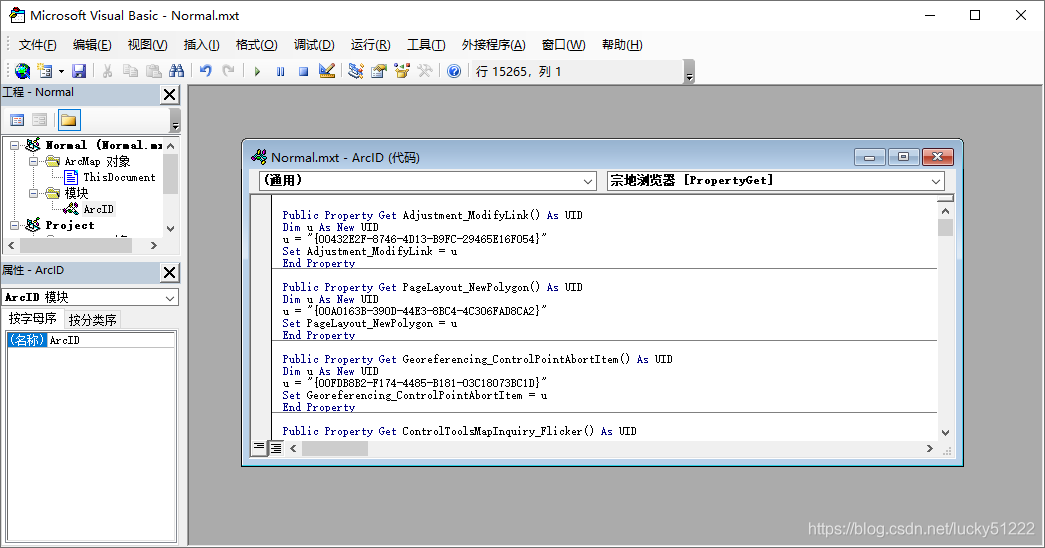Close the 属性 - ArcID properties panel
This screenshot has height=548, width=1045.
[x=170, y=272]
